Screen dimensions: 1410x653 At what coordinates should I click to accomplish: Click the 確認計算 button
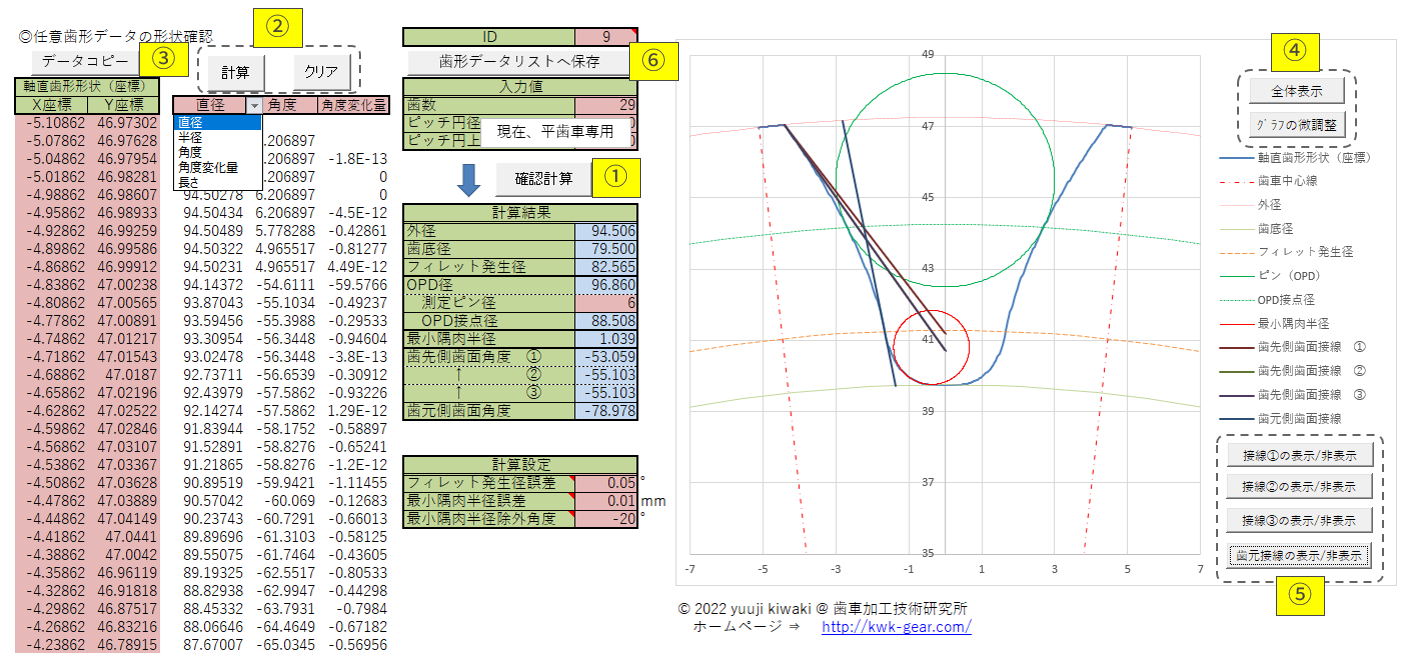(x=544, y=179)
